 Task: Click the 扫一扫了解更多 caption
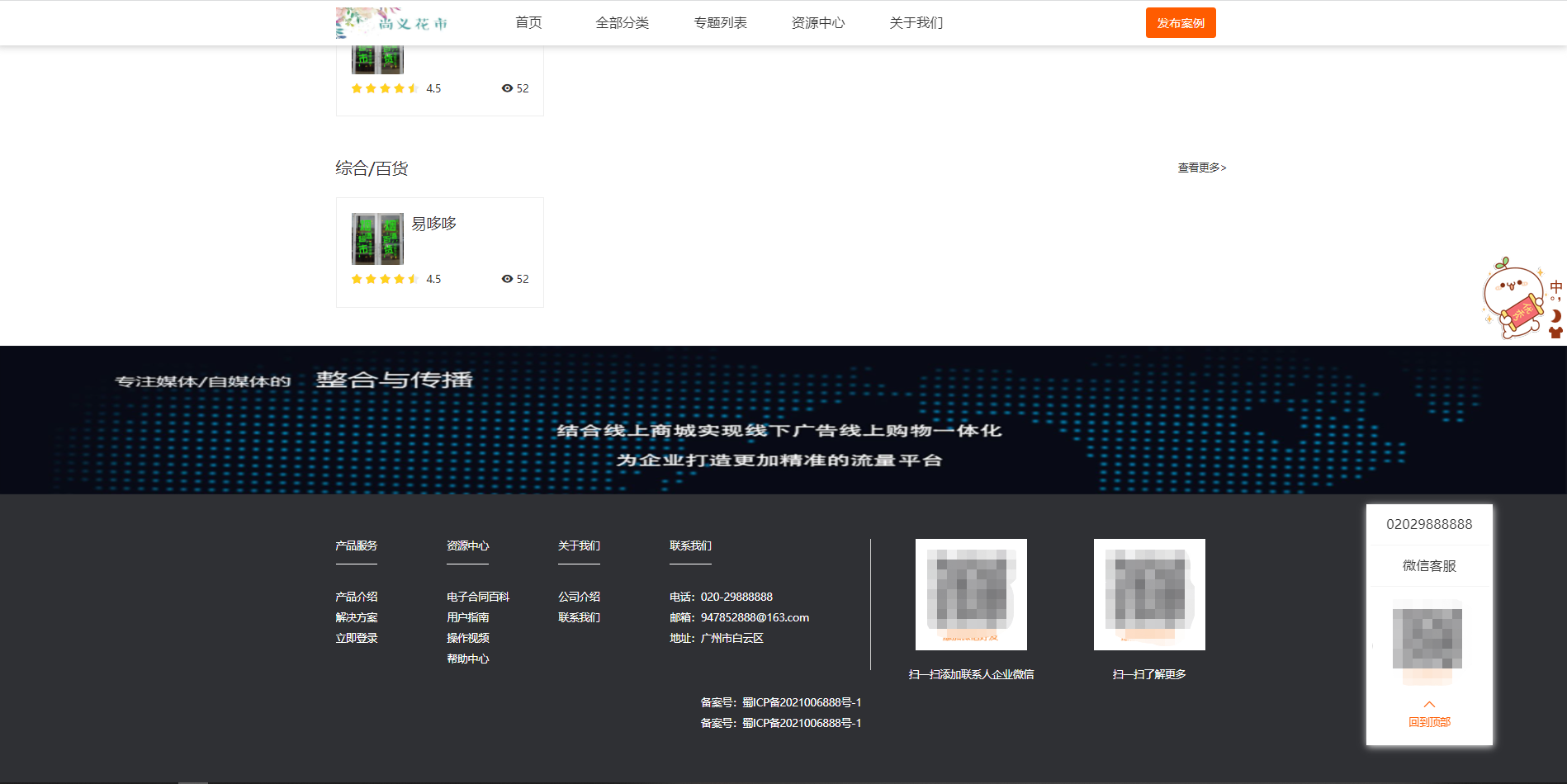pyautogui.click(x=1149, y=674)
